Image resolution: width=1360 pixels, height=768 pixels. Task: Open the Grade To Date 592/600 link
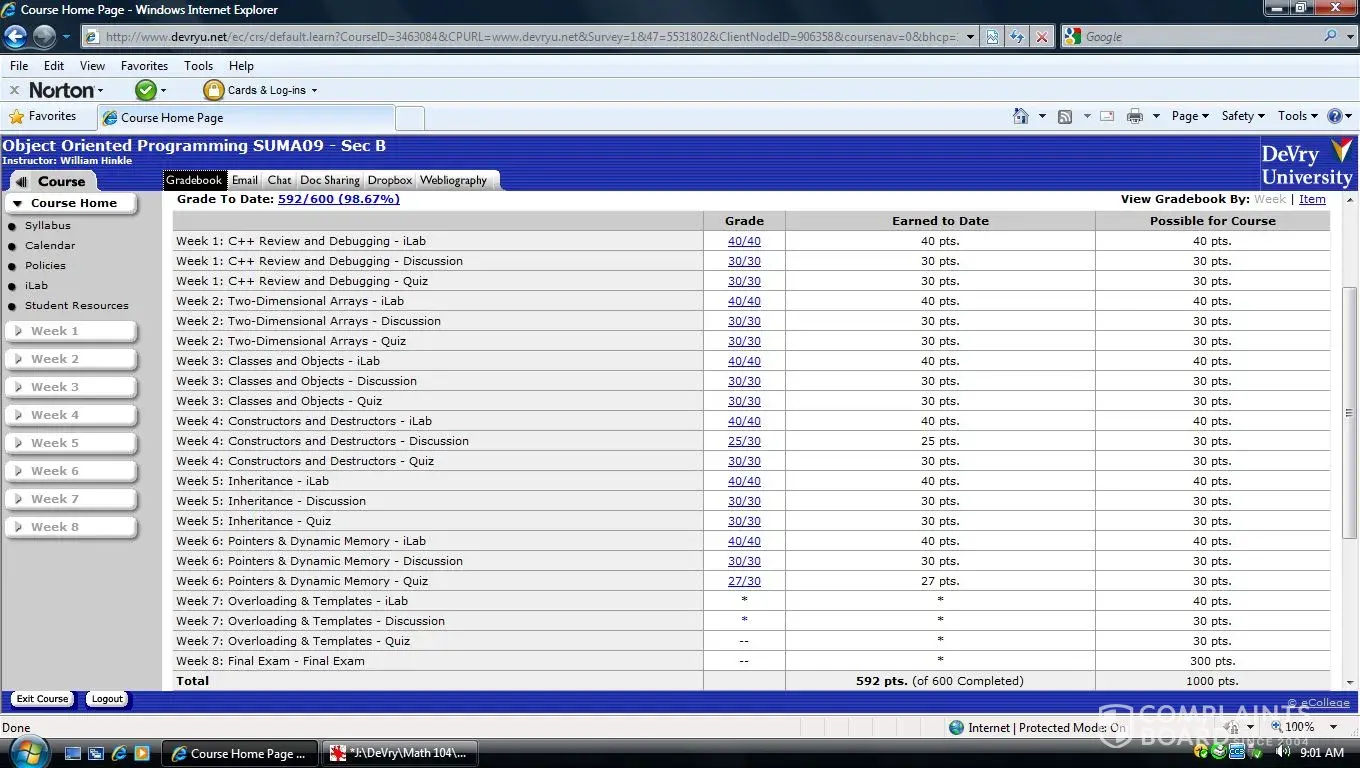pyautogui.click(x=338, y=199)
